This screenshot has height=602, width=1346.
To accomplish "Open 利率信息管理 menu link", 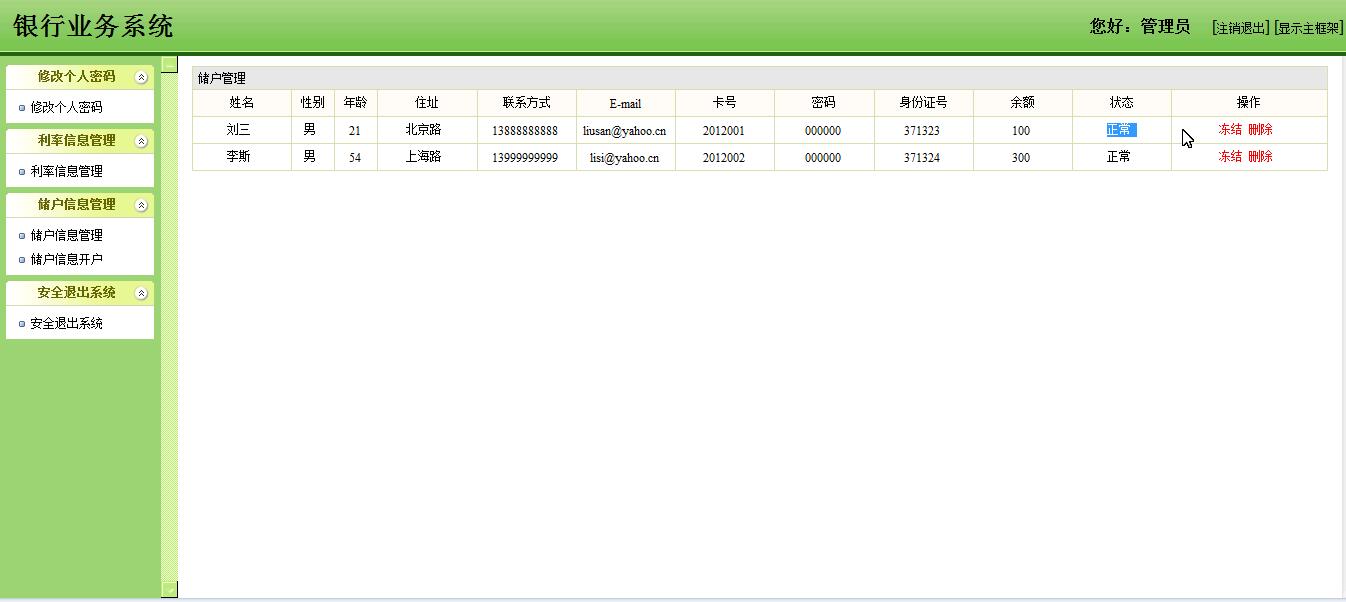I will tap(66, 171).
